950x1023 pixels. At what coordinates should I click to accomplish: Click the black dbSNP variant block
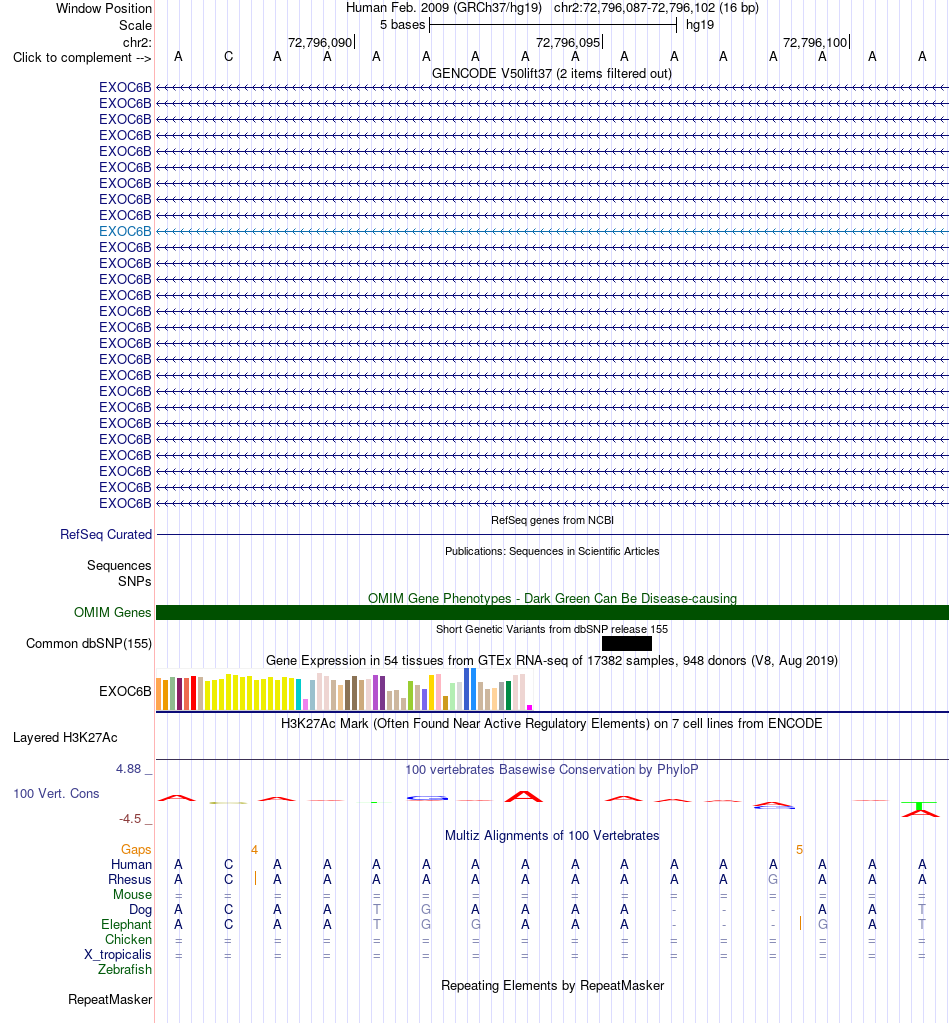(x=626, y=643)
